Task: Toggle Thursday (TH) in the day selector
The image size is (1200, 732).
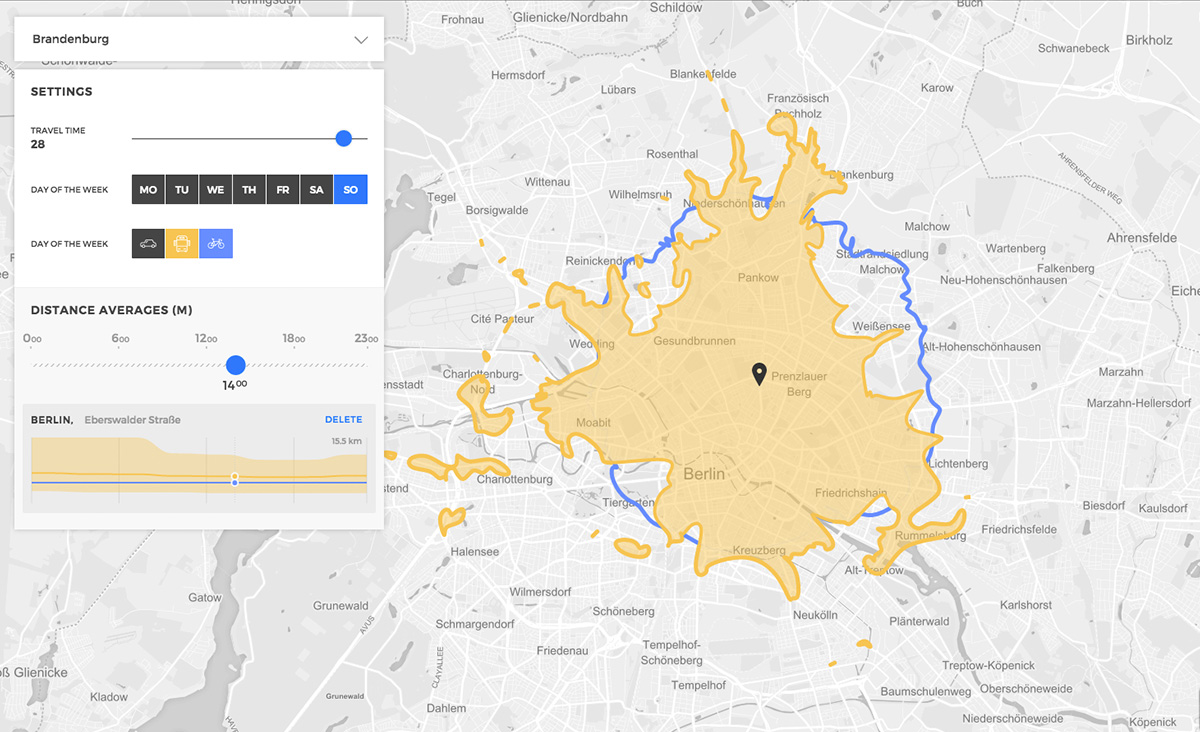Action: [249, 189]
